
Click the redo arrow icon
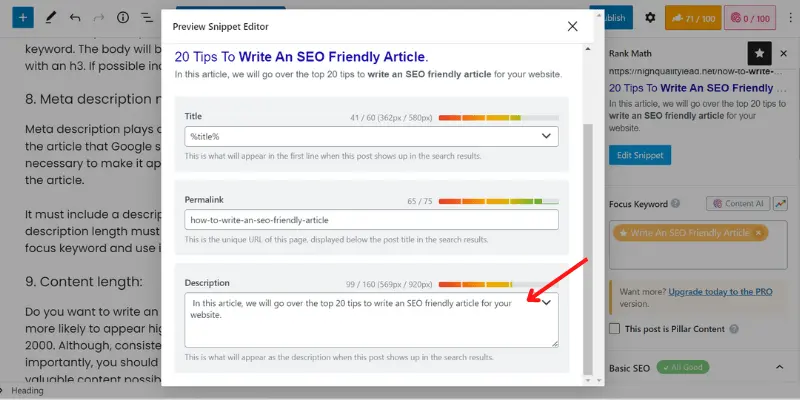pyautogui.click(x=98, y=18)
